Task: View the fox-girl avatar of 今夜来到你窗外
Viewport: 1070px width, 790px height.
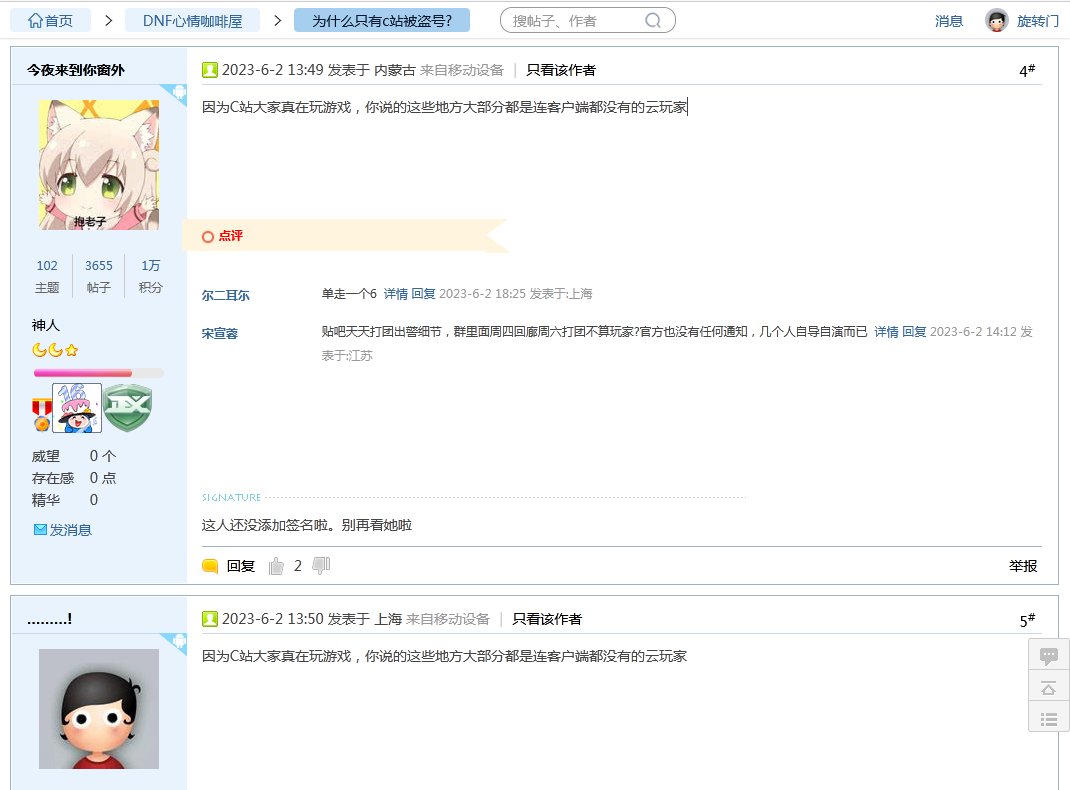Action: [99, 164]
